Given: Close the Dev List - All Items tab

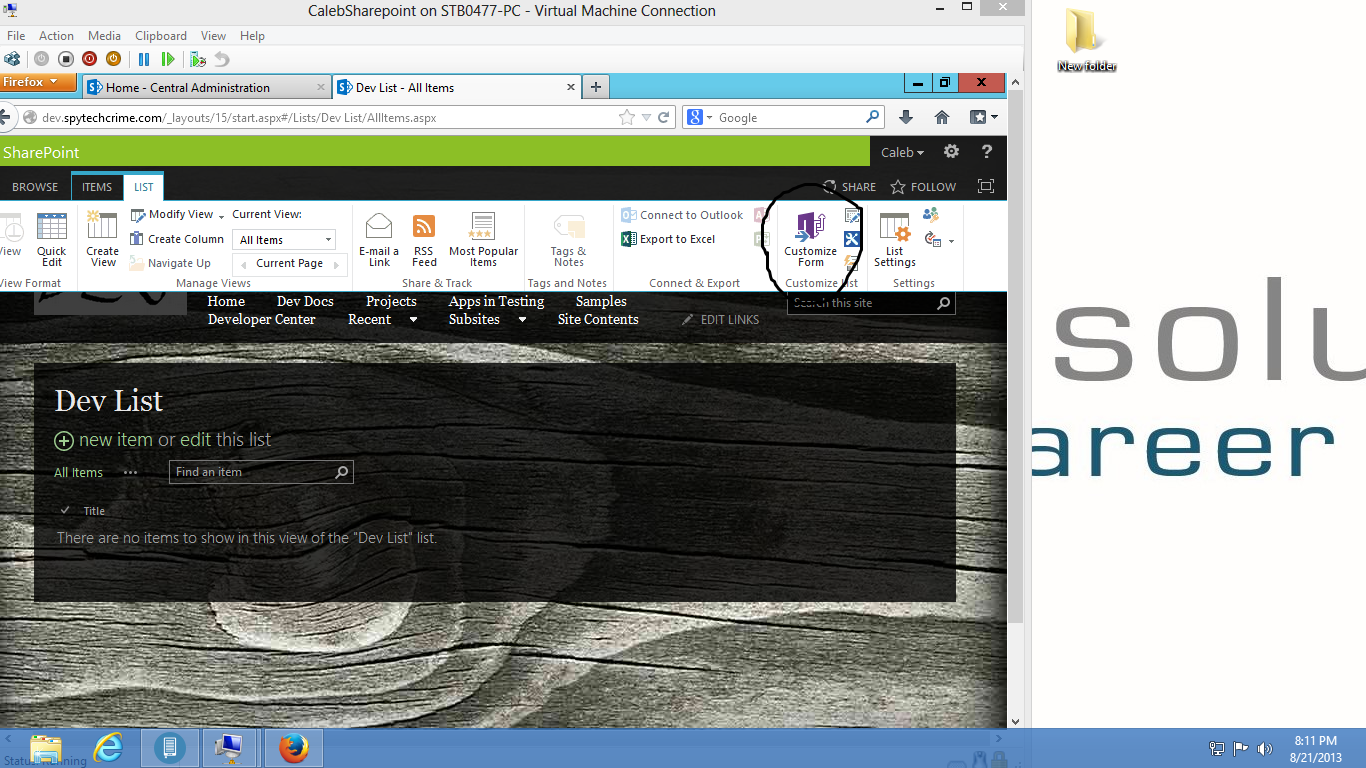Looking at the screenshot, I should 572,88.
